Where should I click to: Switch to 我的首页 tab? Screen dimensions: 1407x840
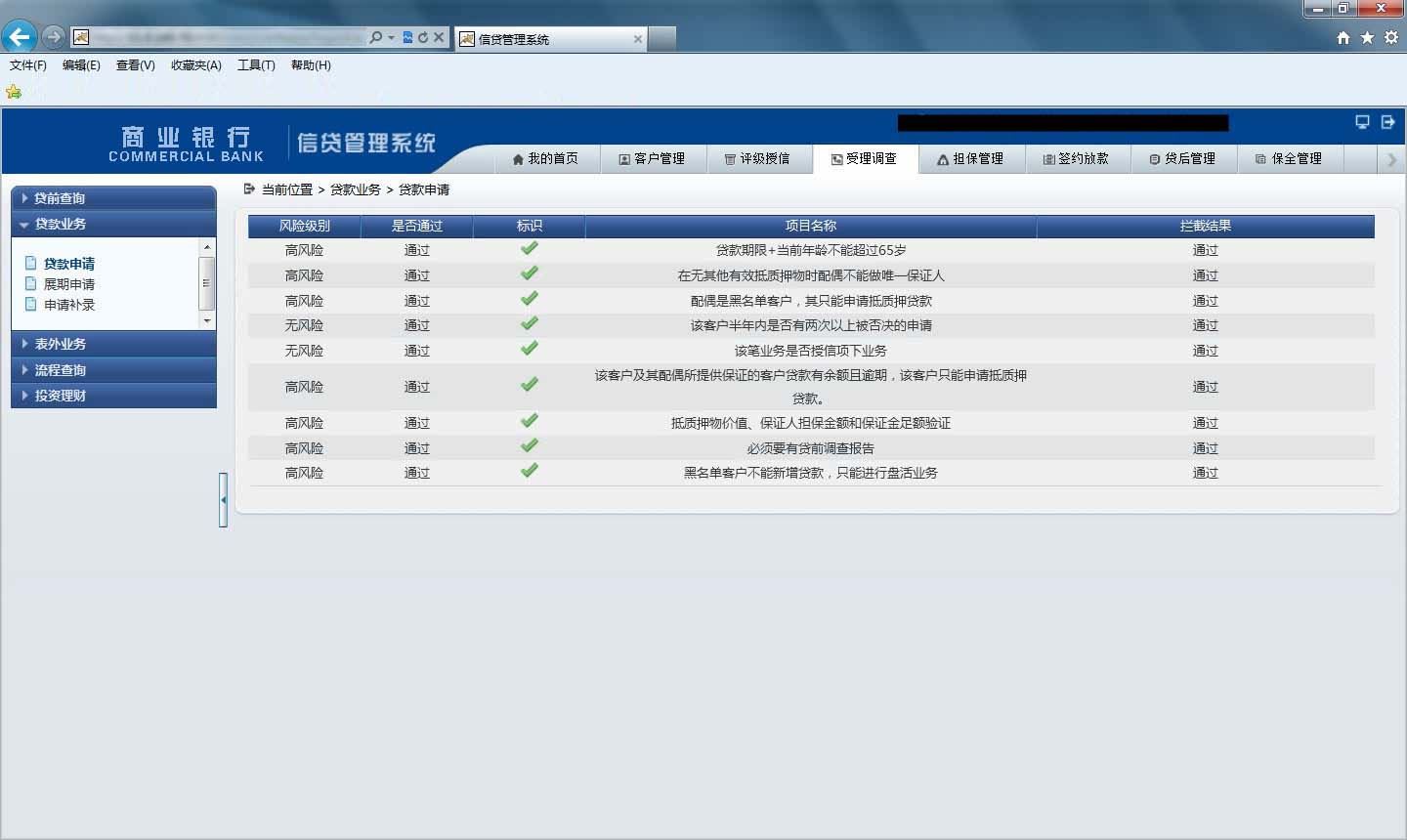[x=545, y=158]
